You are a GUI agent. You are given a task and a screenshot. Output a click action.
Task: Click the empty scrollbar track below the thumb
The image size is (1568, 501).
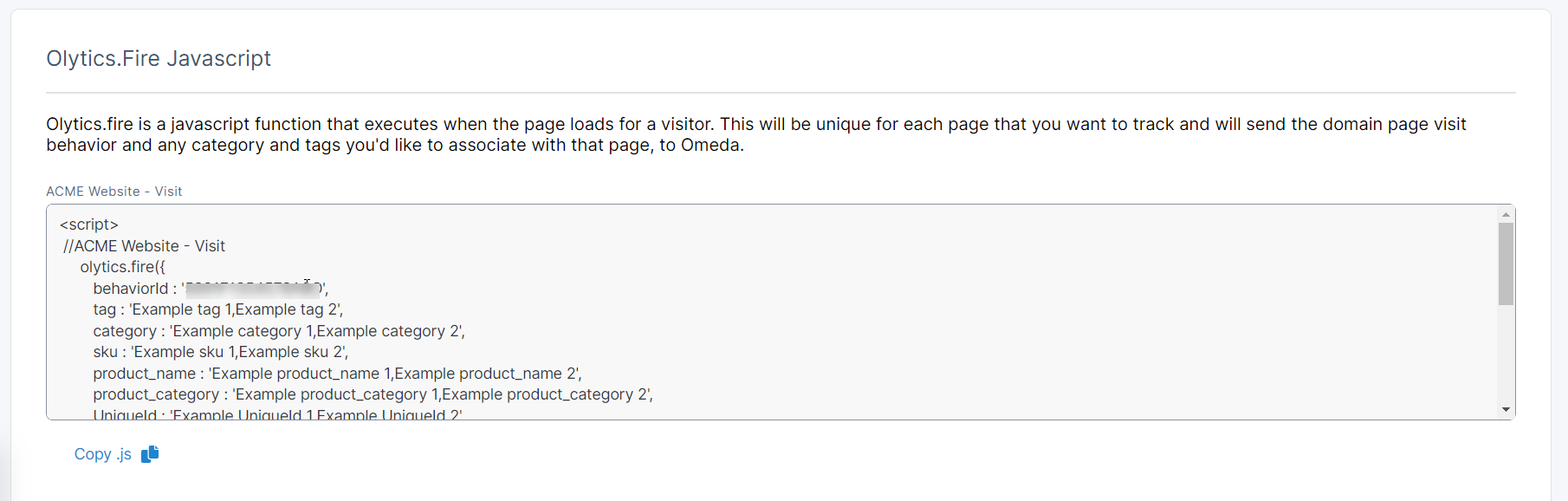(1506, 355)
